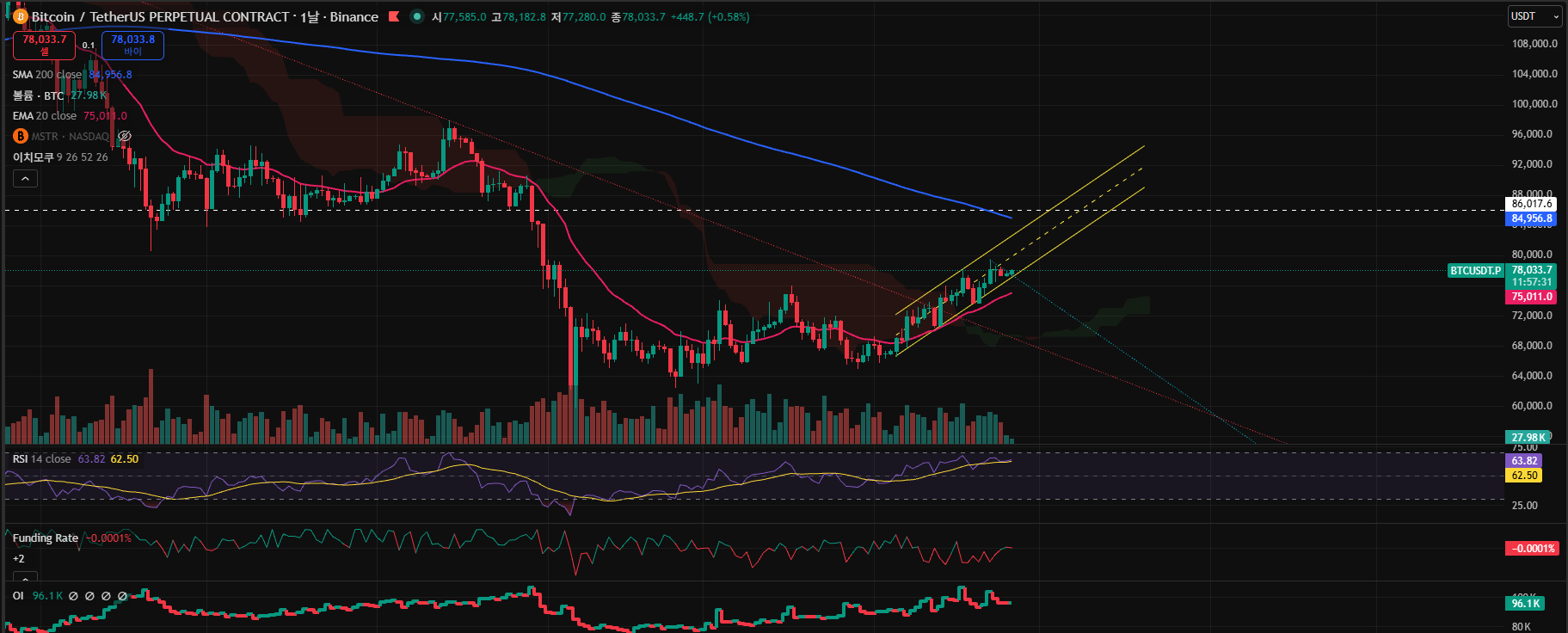Click the orange MSTR symbol logo
This screenshot has height=633, width=1568.
21,136
